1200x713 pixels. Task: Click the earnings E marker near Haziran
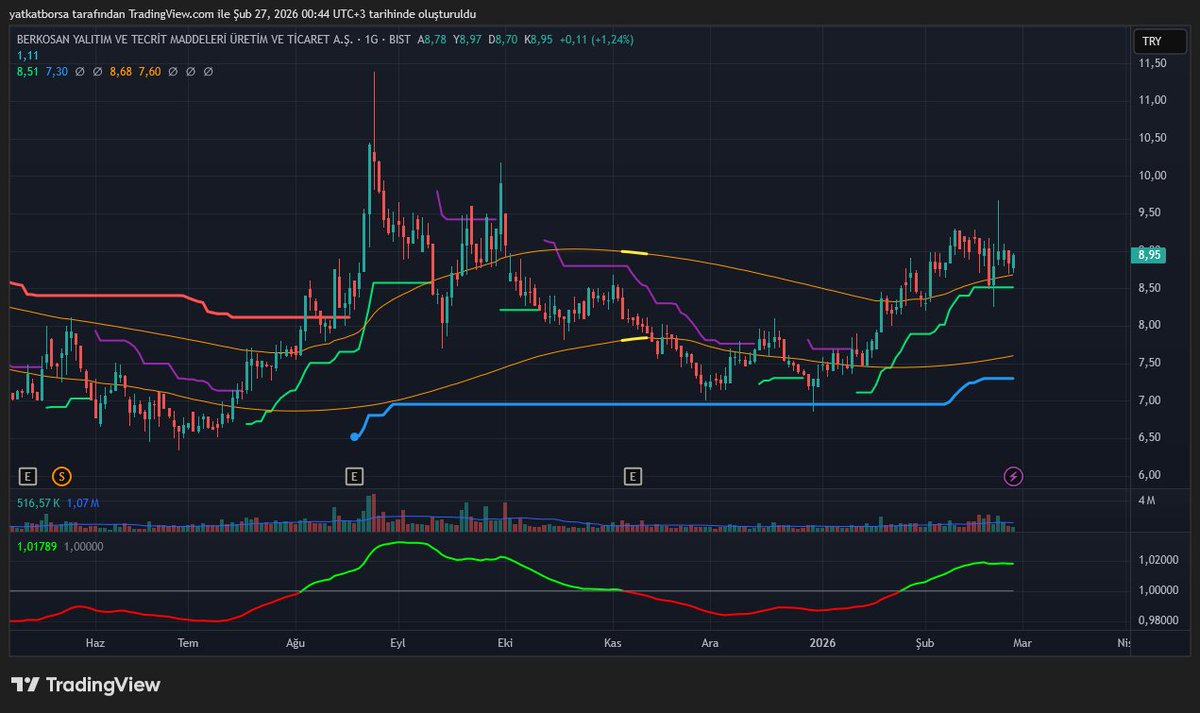(x=28, y=476)
